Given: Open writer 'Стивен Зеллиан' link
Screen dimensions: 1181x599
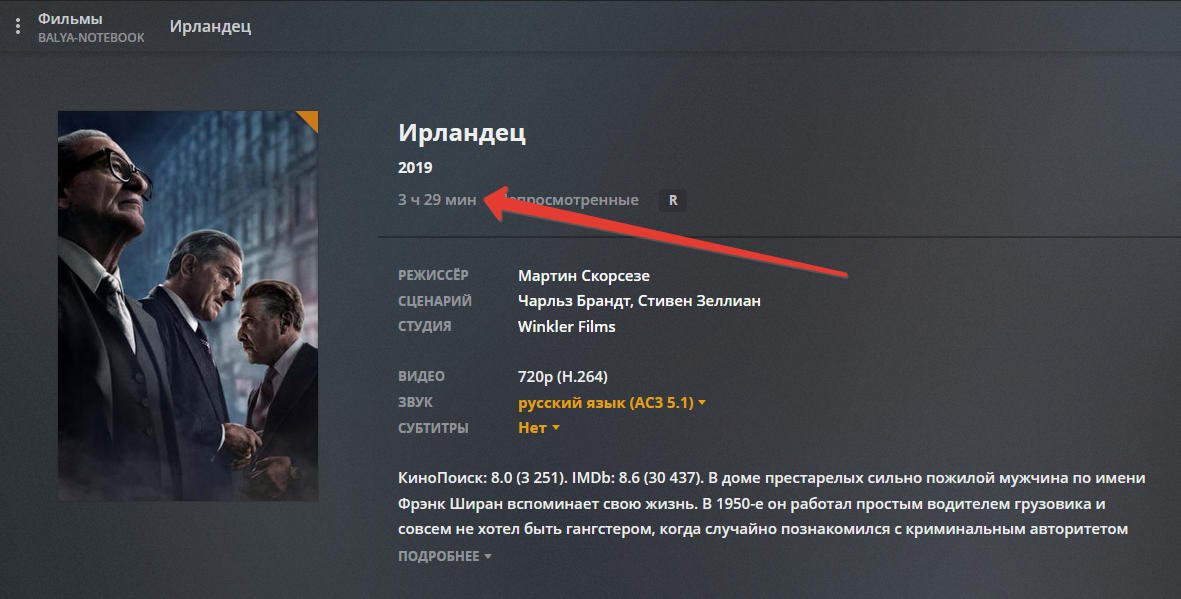Looking at the screenshot, I should pos(699,301).
